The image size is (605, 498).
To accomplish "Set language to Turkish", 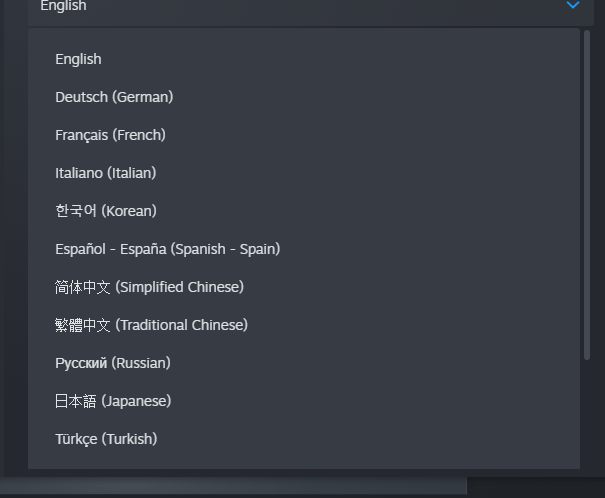I will (106, 439).
